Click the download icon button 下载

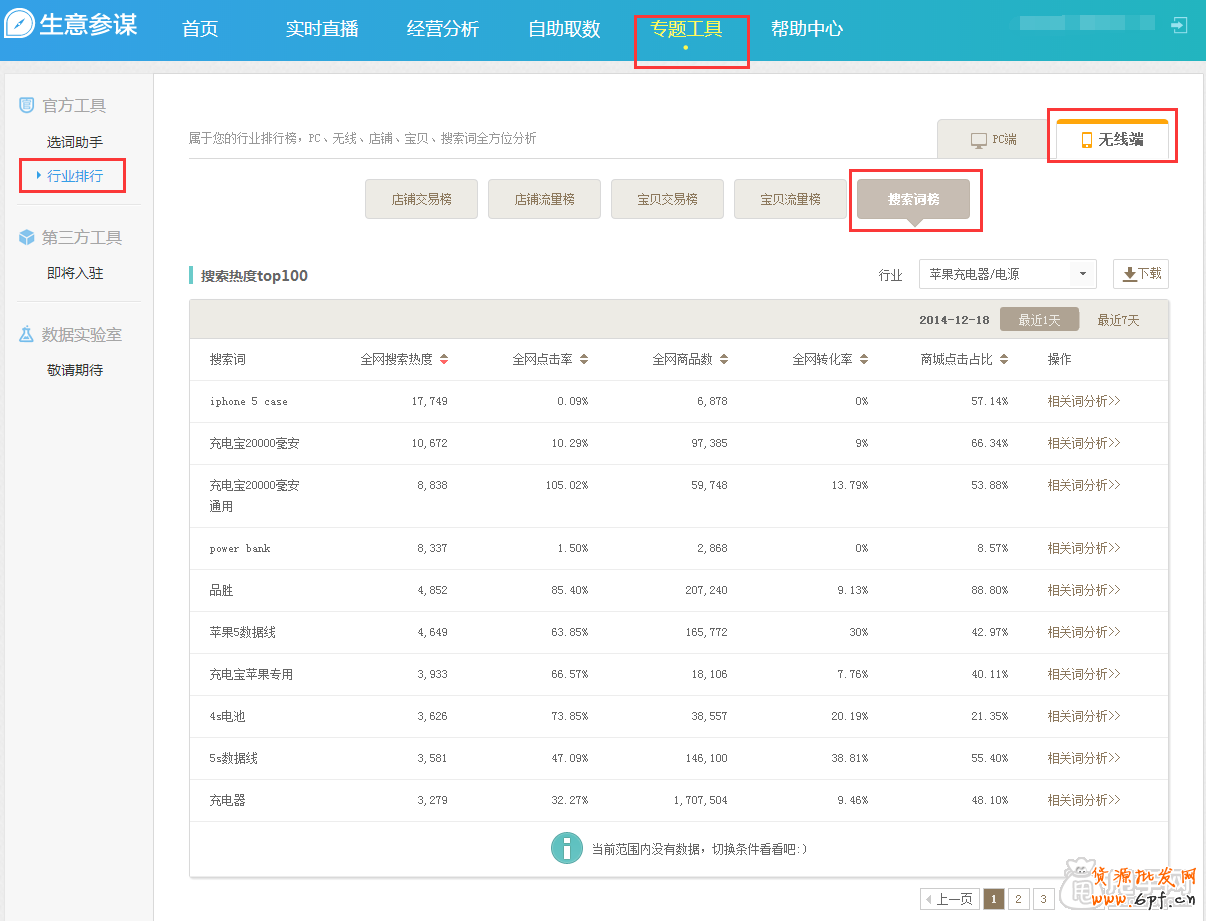(x=1141, y=274)
